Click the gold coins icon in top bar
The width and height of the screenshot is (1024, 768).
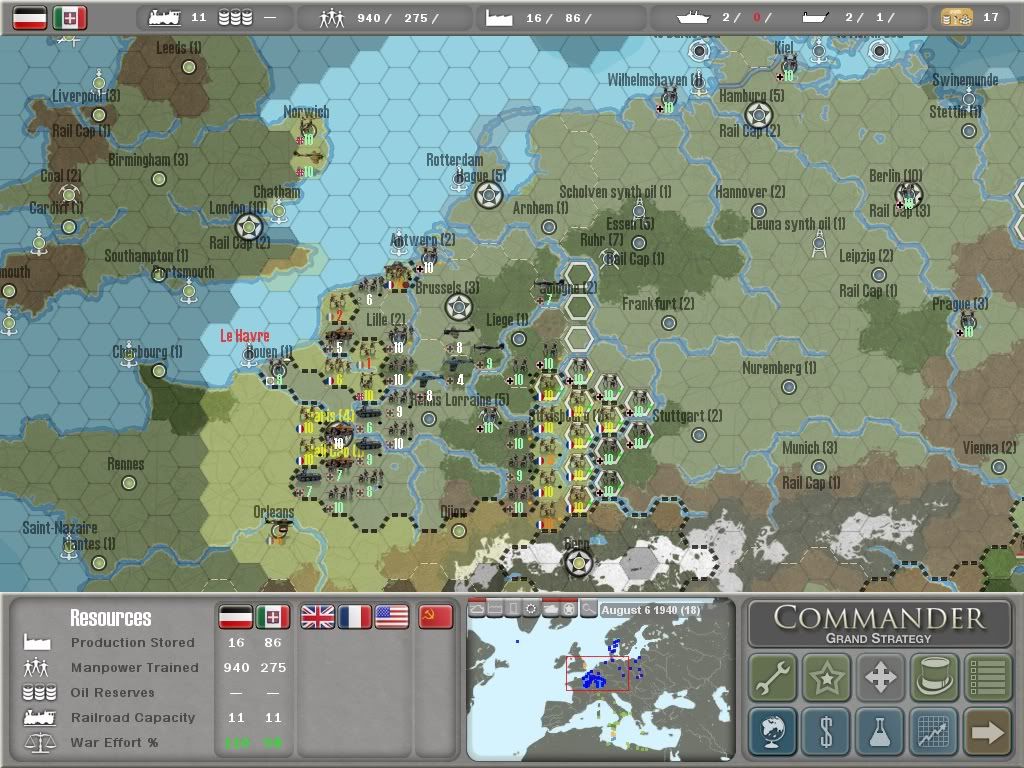956,18
